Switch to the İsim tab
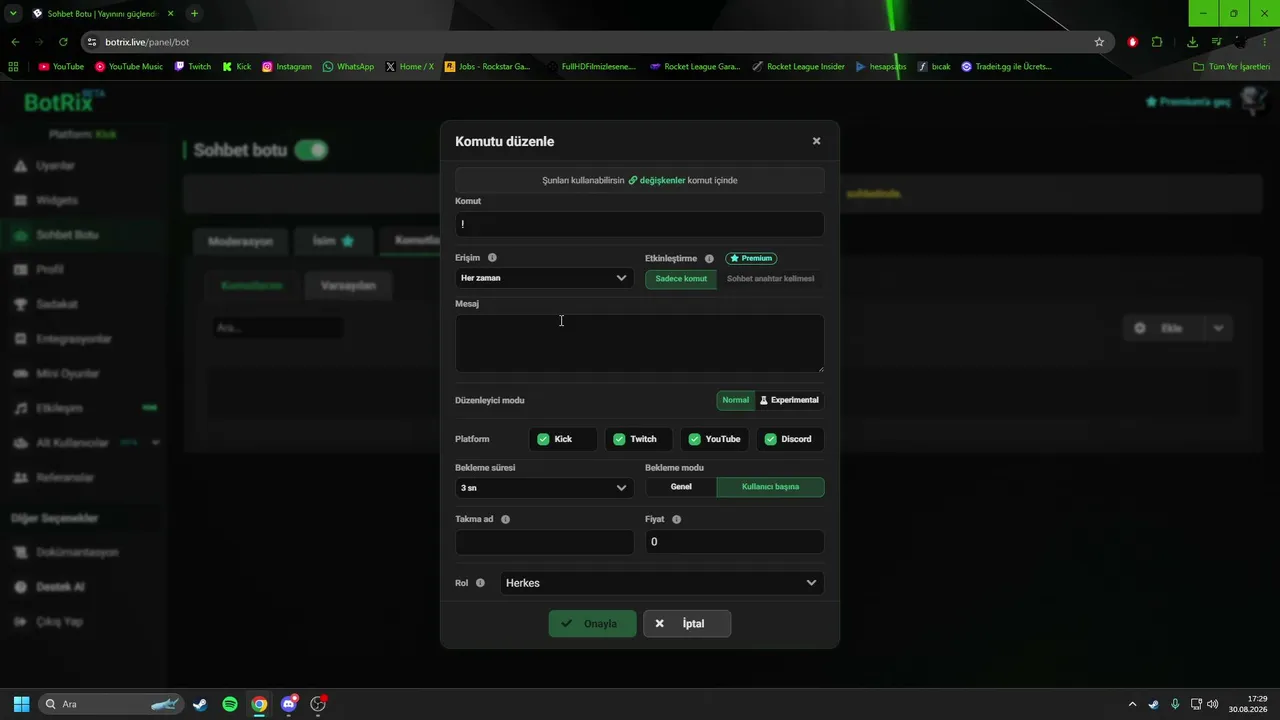This screenshot has width=1280, height=720. (334, 241)
